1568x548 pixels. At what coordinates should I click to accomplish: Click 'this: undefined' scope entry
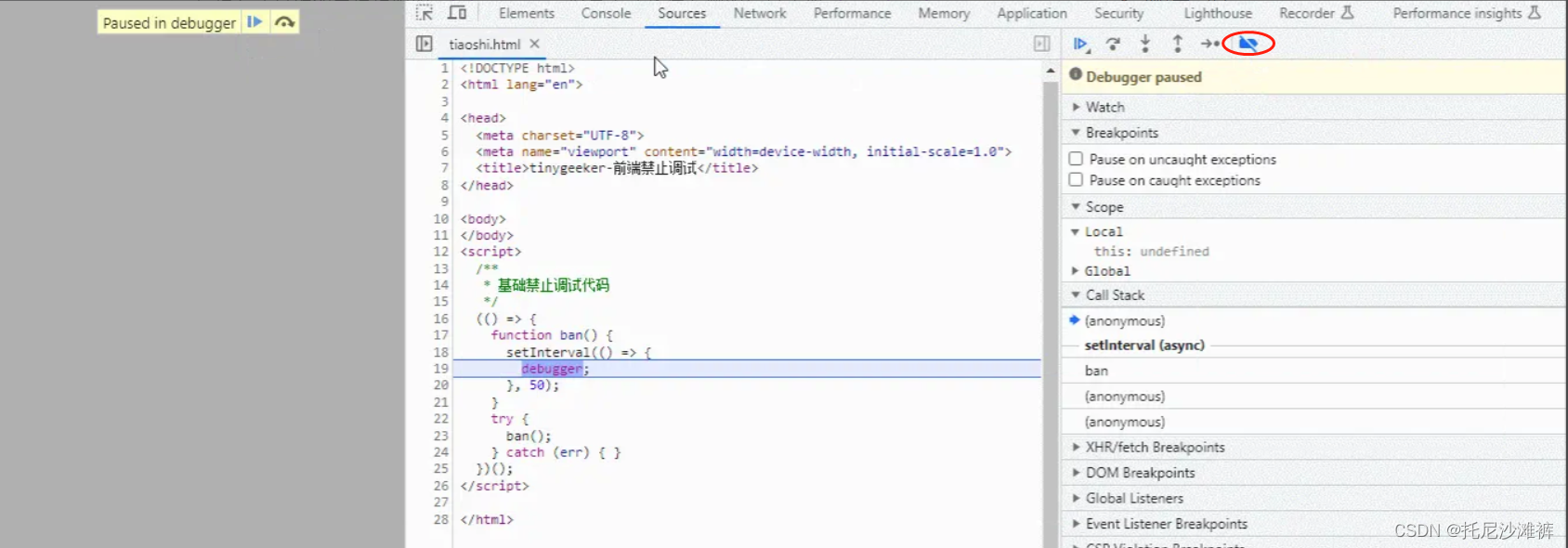pyautogui.click(x=1151, y=252)
